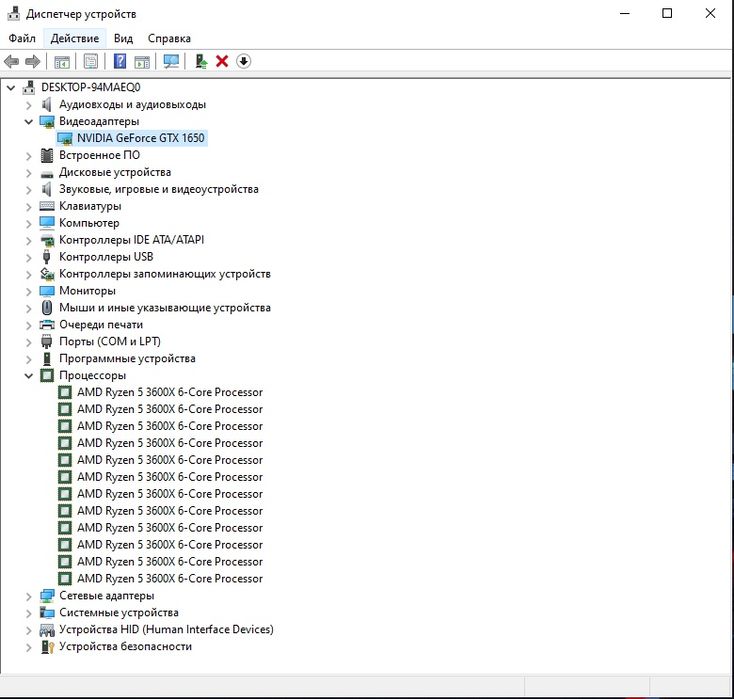Image resolution: width=734 pixels, height=699 pixels.
Task: Collapse the Видеоадаптеры category
Action: point(29,122)
